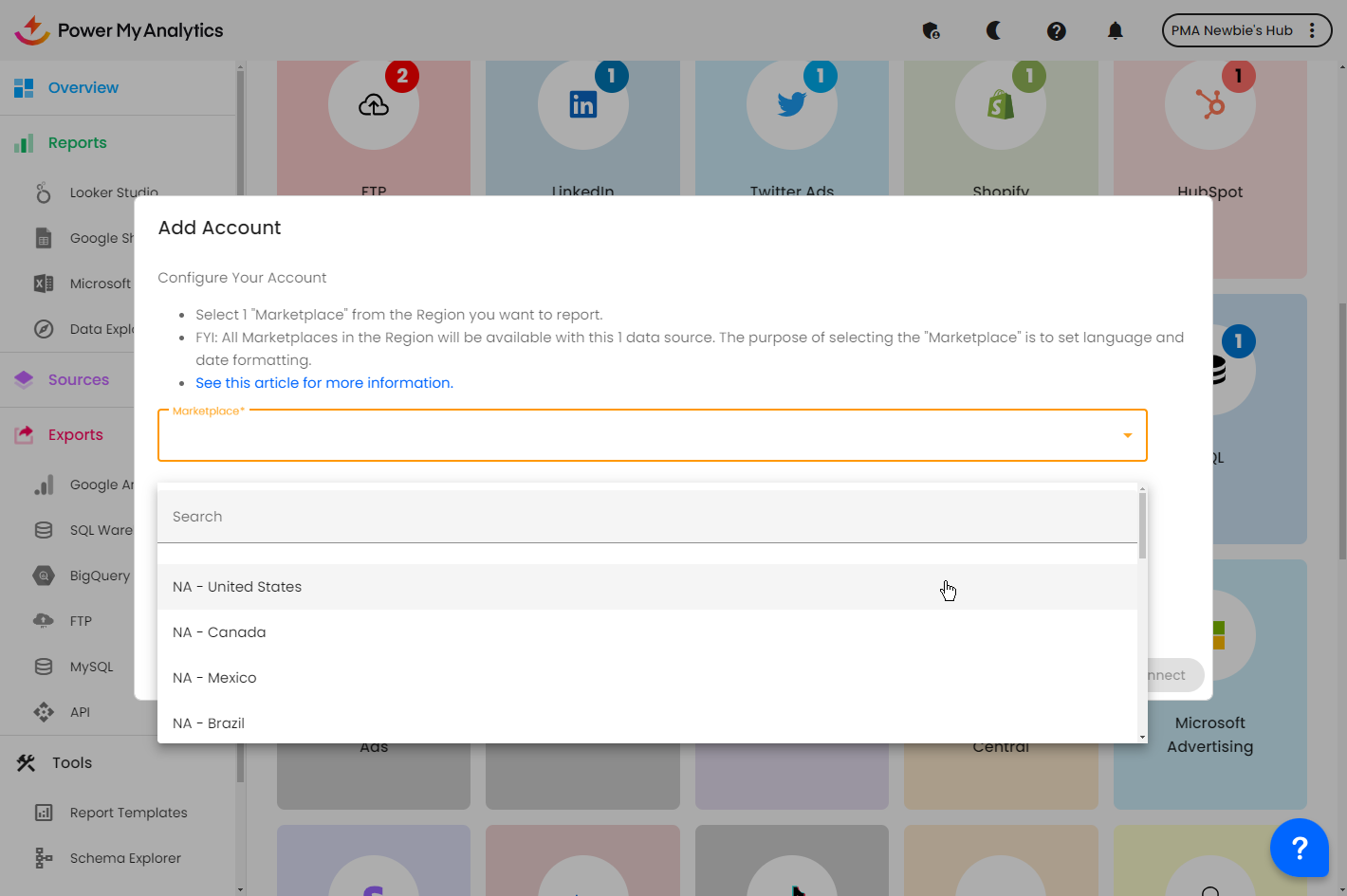The height and width of the screenshot is (896, 1347).
Task: Click the FTP cloud upload icon
Action: tap(374, 105)
